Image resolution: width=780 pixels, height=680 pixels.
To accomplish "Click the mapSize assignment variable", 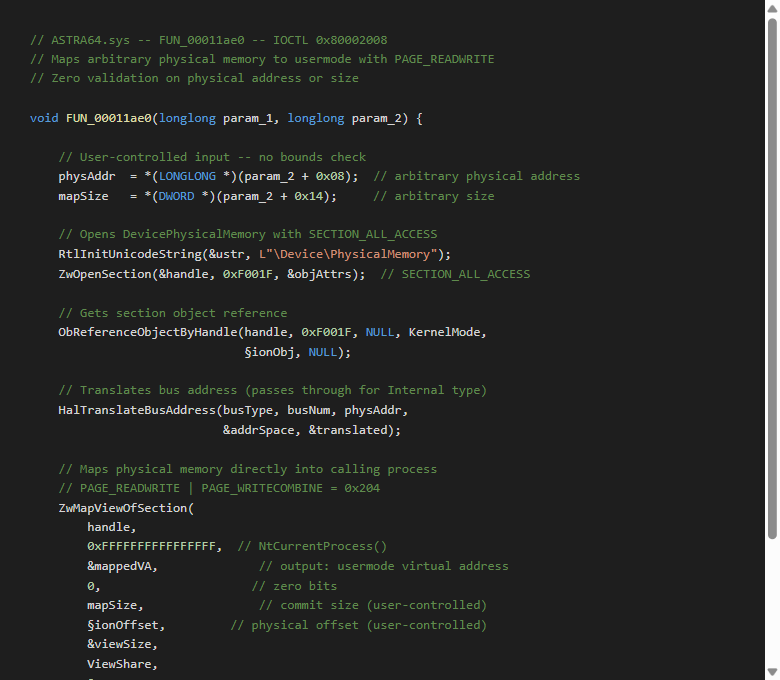I will pos(83,196).
